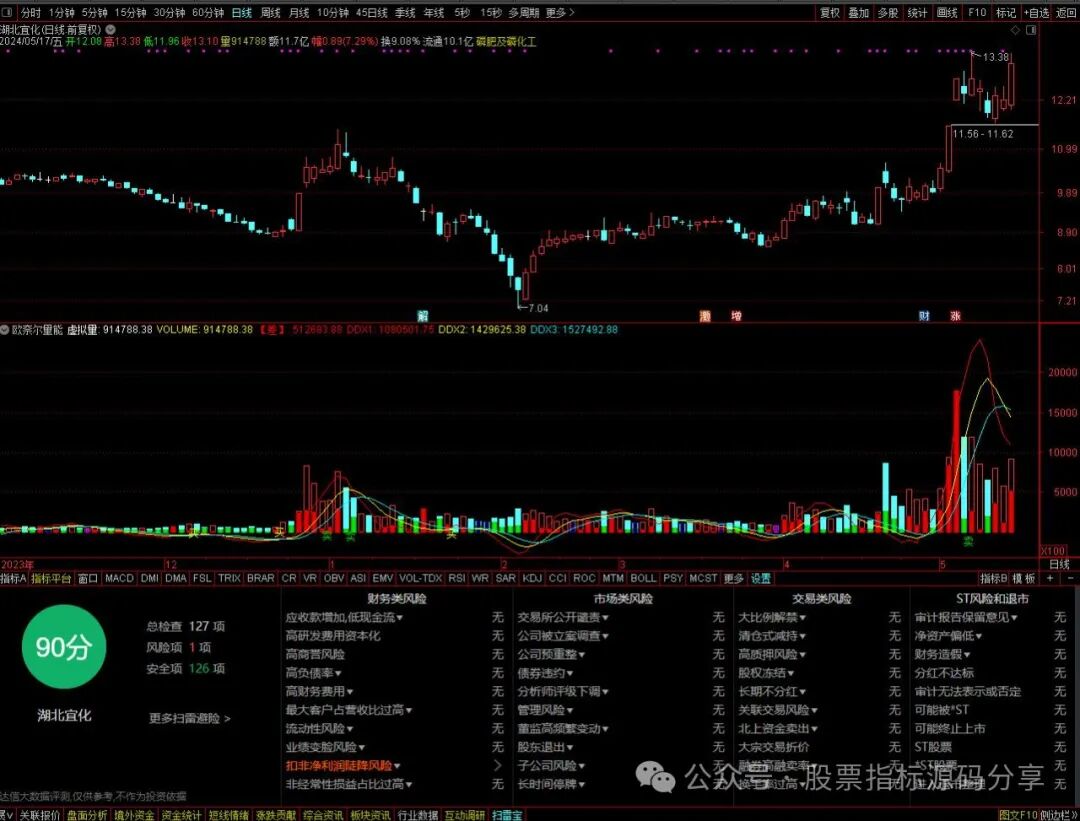Image resolution: width=1080 pixels, height=821 pixels.
Task: Click the 碳肥及磷化工 sector label
Action: click(506, 41)
